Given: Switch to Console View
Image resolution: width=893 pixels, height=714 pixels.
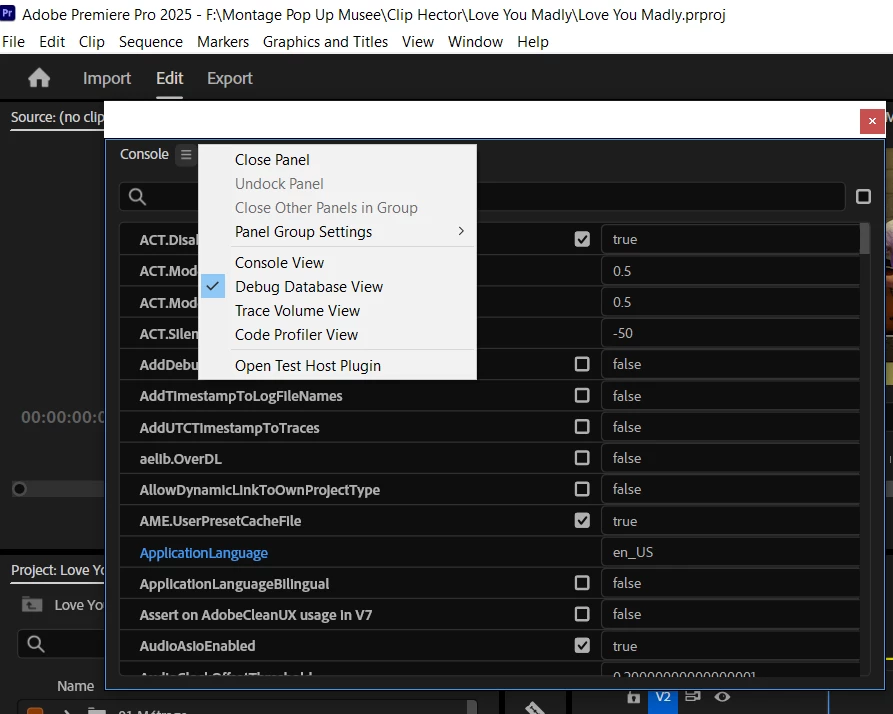Looking at the screenshot, I should pos(280,263).
